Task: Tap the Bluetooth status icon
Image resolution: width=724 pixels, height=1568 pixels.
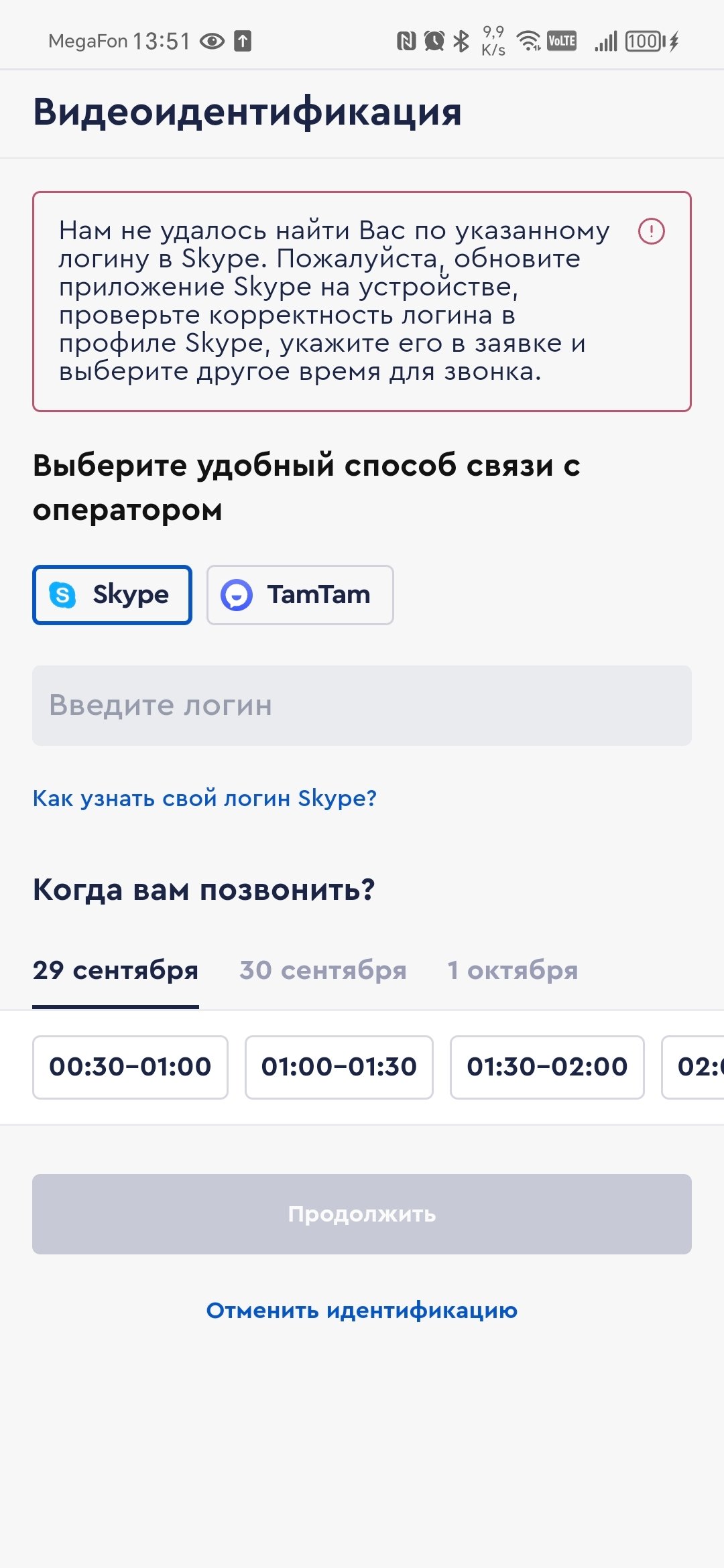Action: (461, 42)
